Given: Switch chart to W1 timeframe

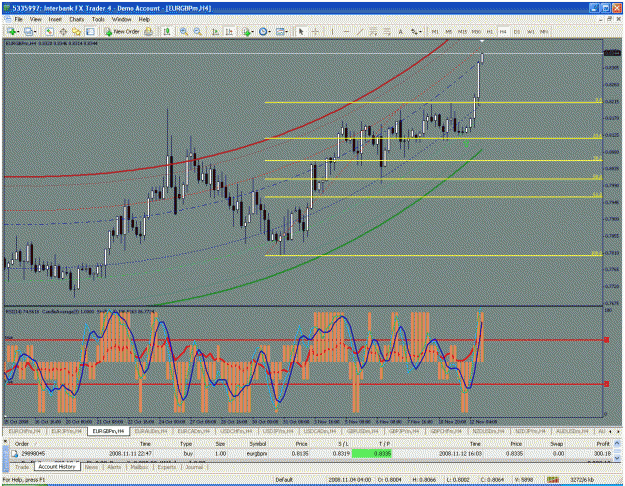Looking at the screenshot, I should 531,31.
